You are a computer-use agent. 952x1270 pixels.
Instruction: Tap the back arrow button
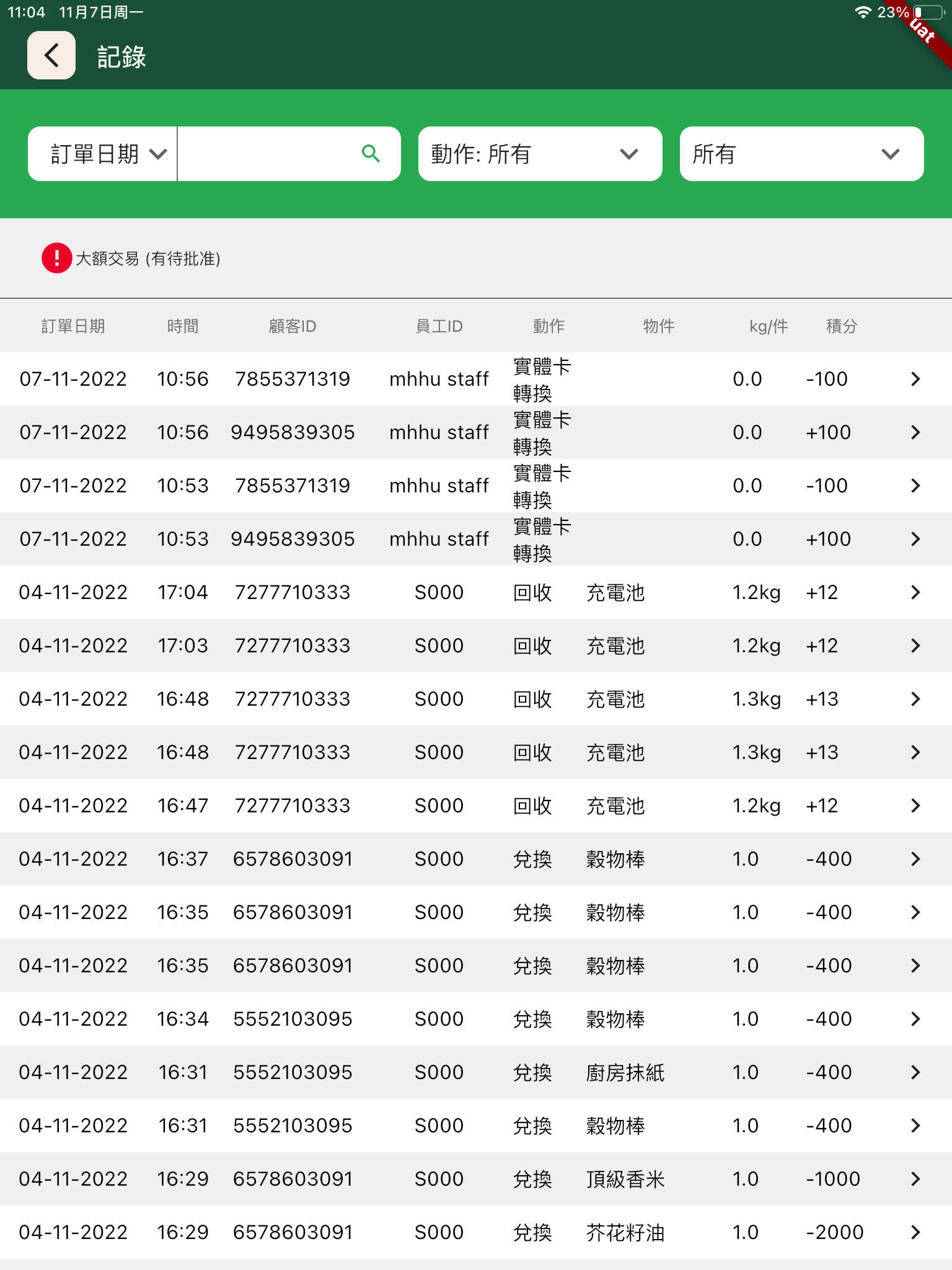(x=51, y=56)
